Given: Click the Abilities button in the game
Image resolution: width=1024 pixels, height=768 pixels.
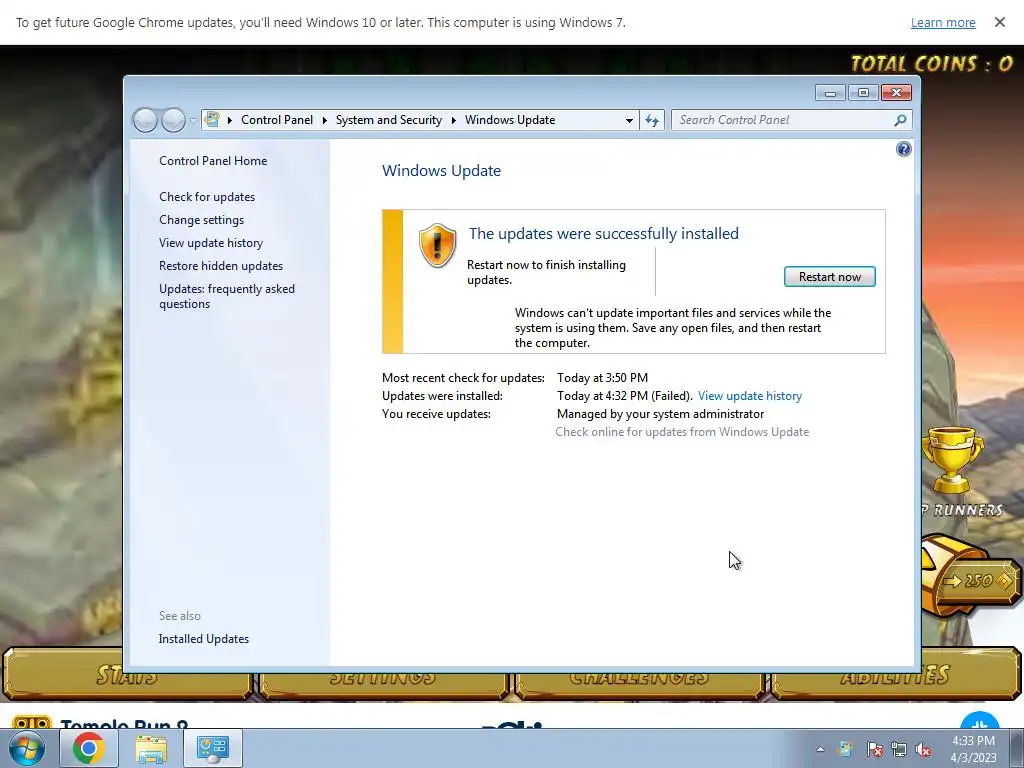Looking at the screenshot, I should (895, 675).
